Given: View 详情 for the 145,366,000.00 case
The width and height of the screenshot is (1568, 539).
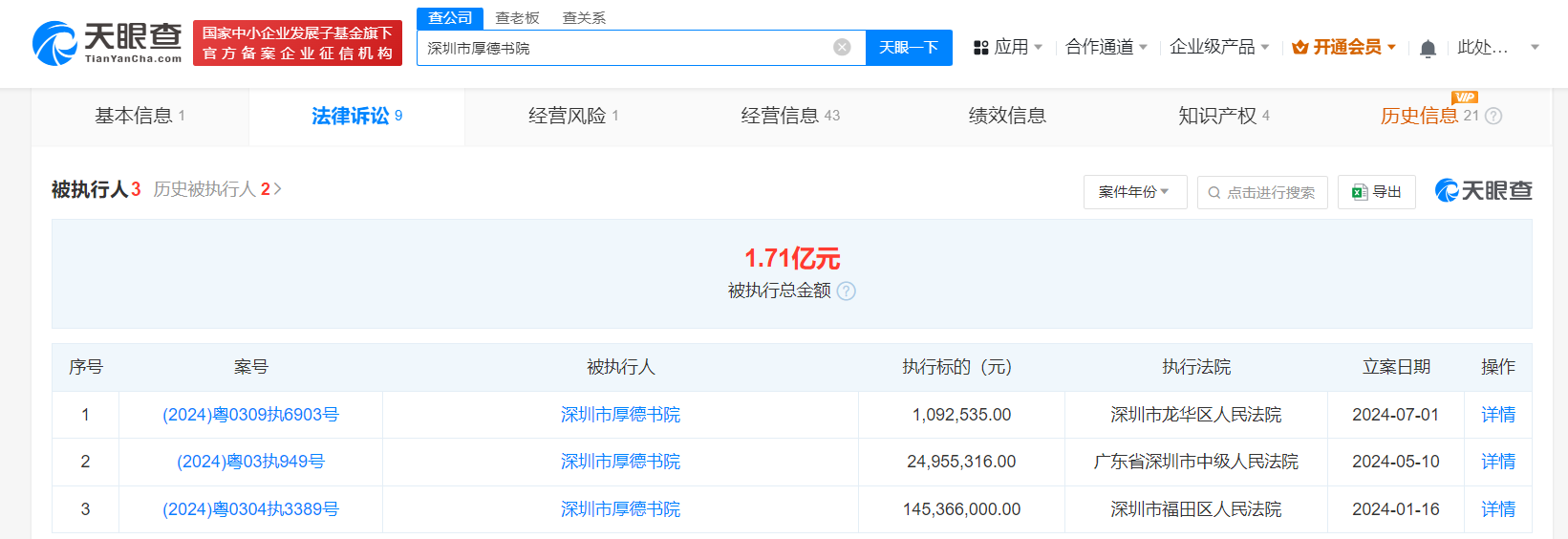Looking at the screenshot, I should [x=1497, y=509].
